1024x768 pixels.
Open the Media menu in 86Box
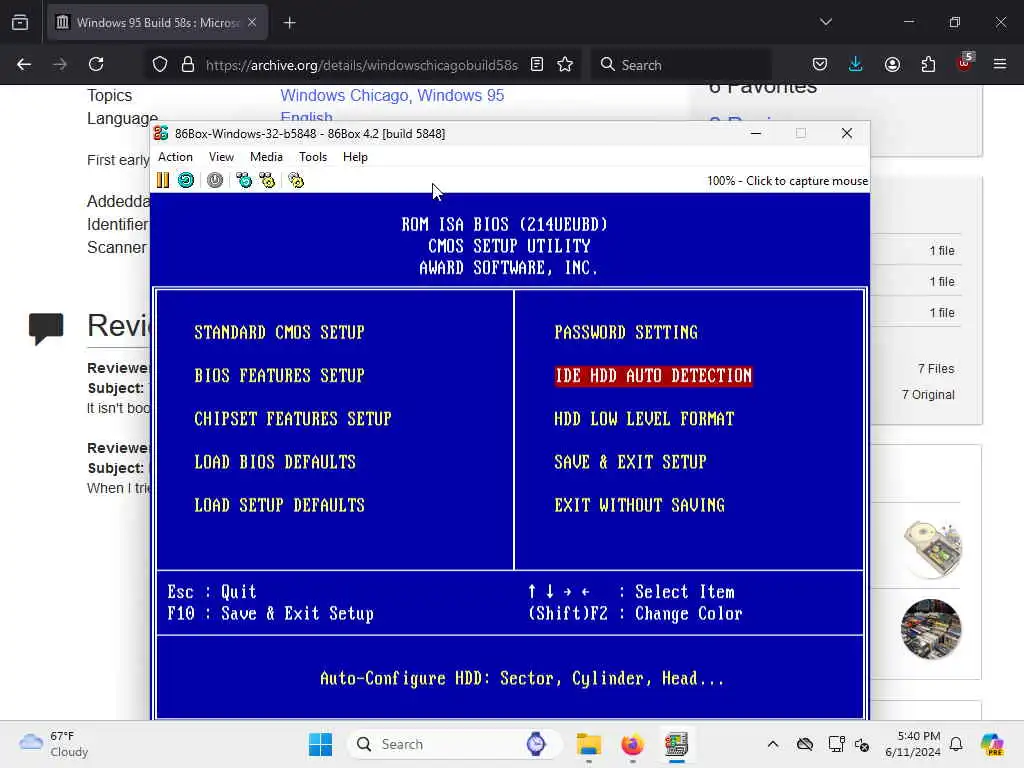click(x=266, y=157)
